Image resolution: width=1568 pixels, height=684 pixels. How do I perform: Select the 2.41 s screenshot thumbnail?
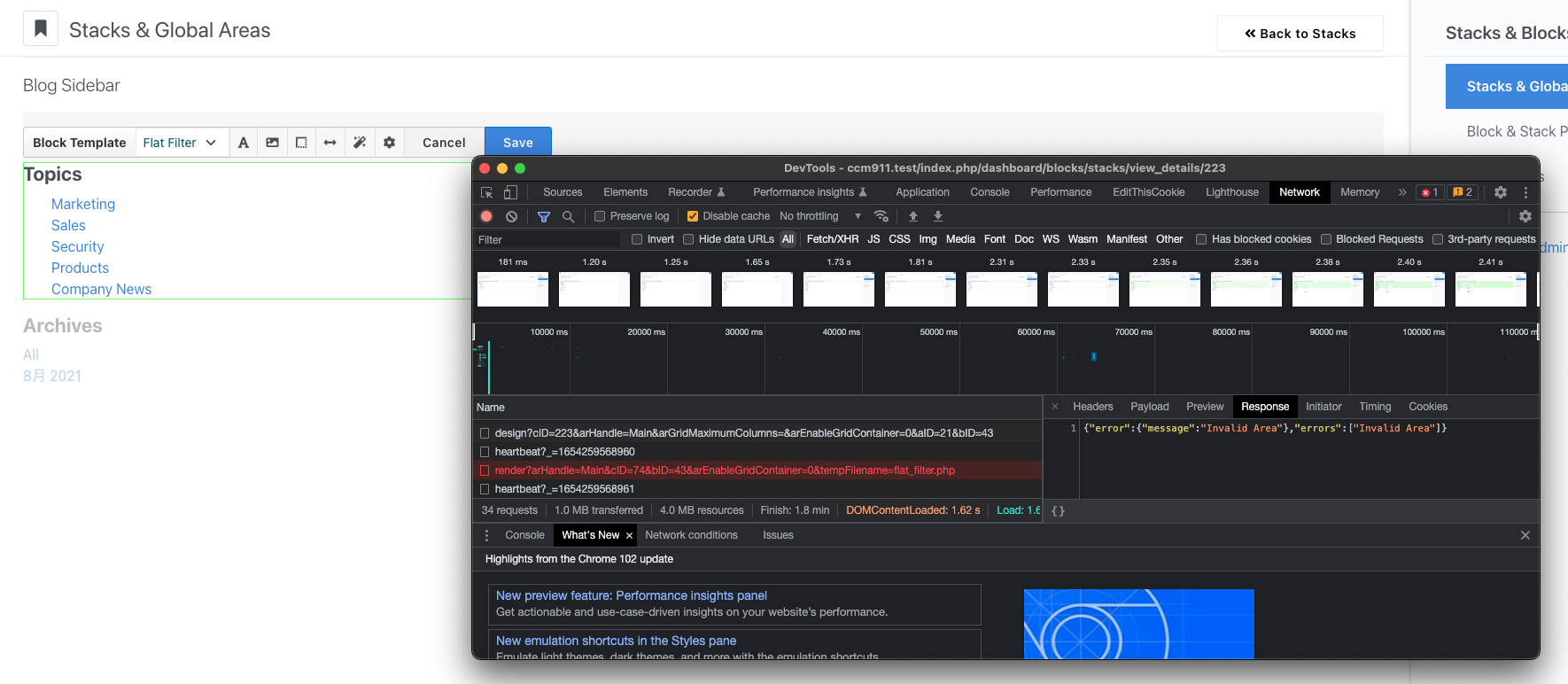[x=1491, y=289]
